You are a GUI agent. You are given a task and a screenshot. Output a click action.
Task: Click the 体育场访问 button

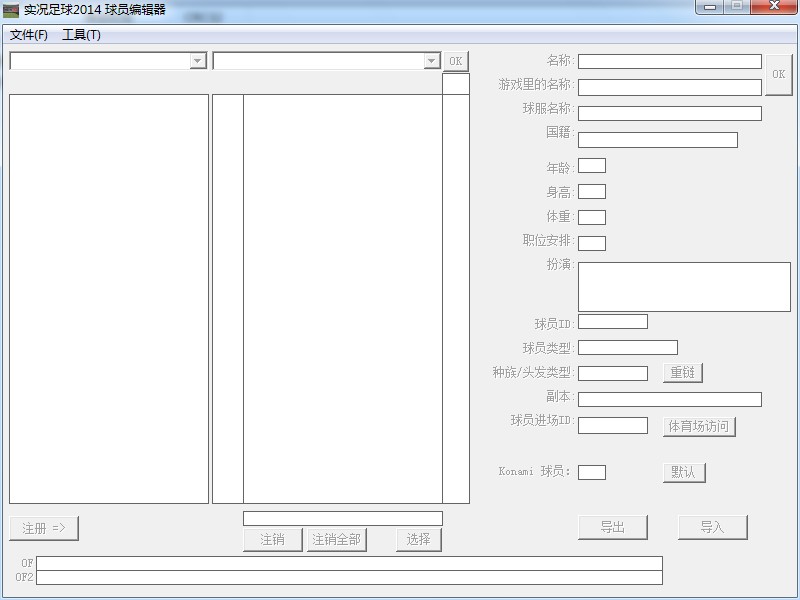click(x=699, y=427)
